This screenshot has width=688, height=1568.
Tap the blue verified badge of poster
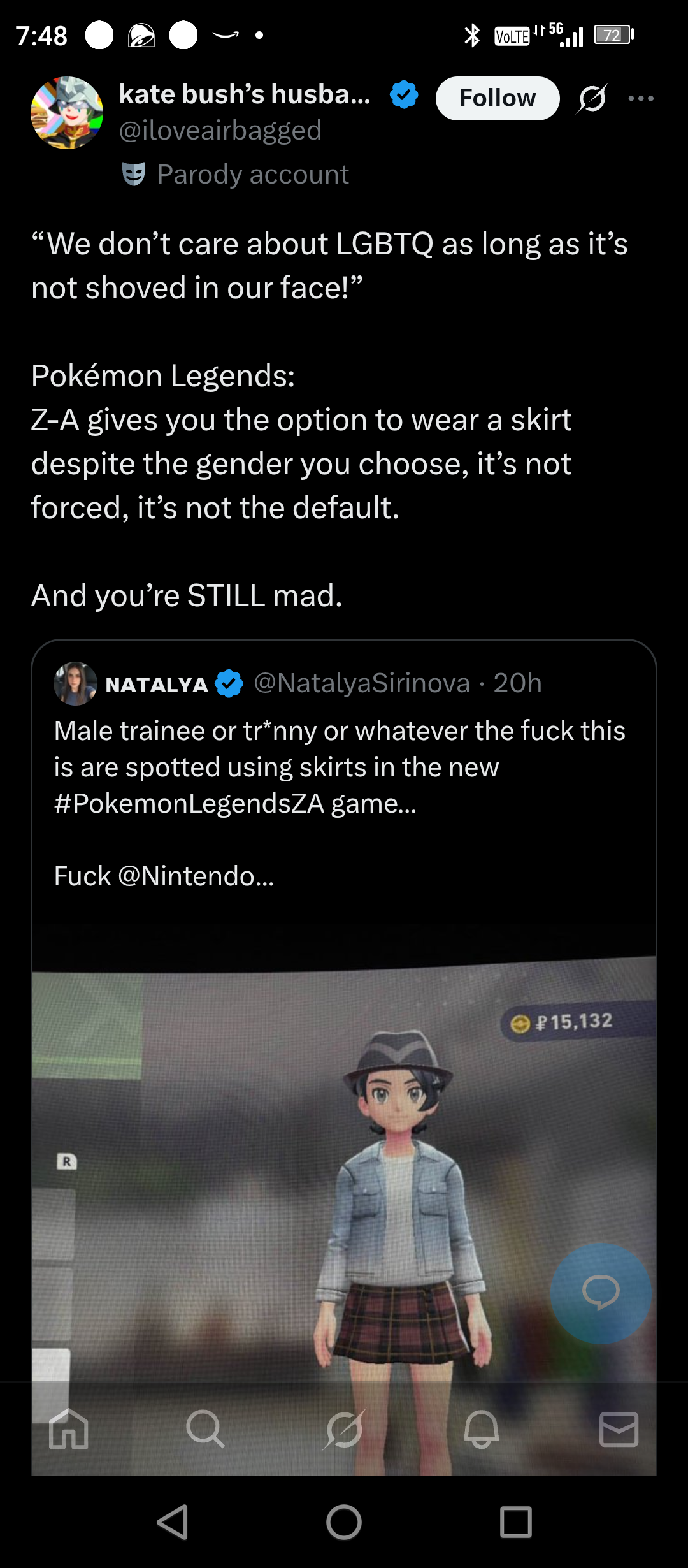click(x=404, y=95)
